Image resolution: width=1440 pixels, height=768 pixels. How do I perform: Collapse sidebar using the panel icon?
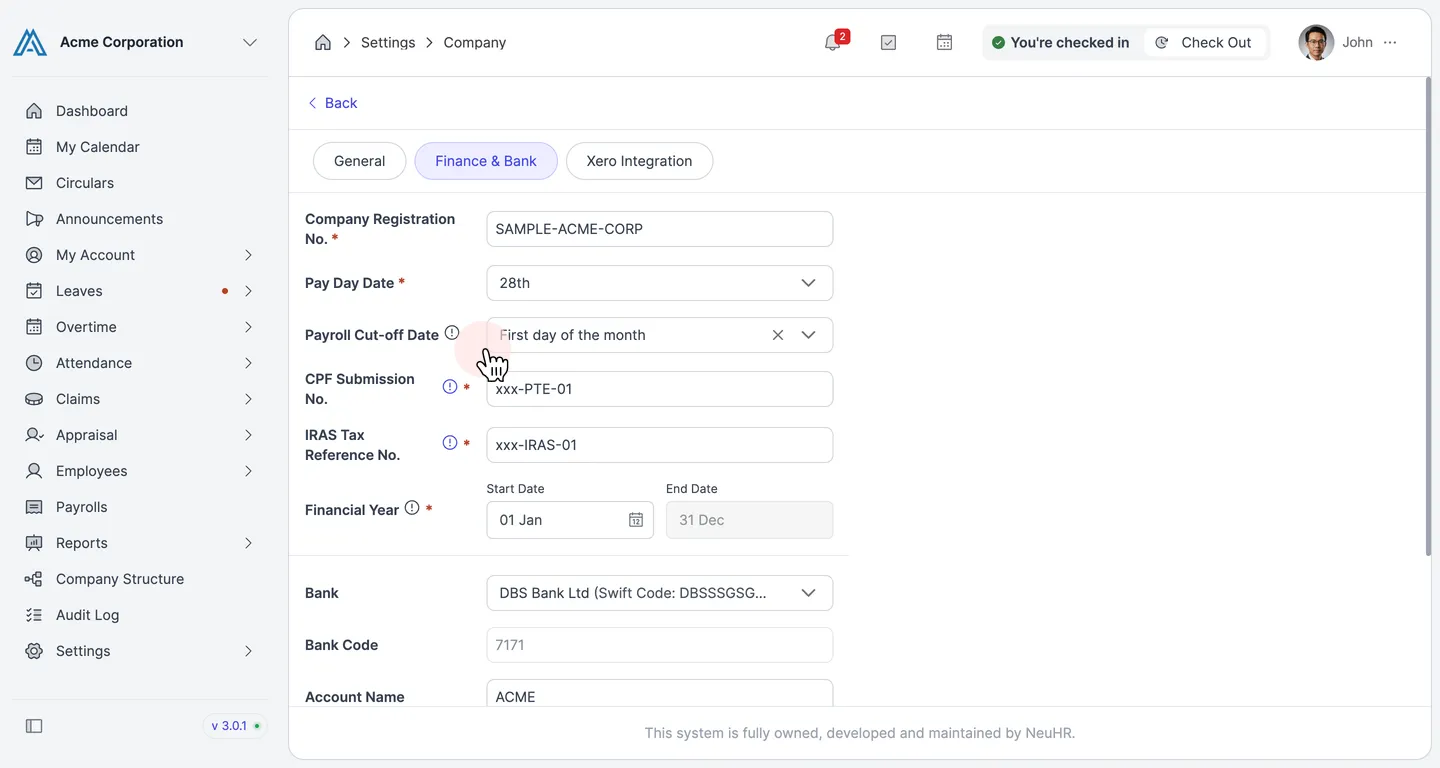(x=34, y=726)
